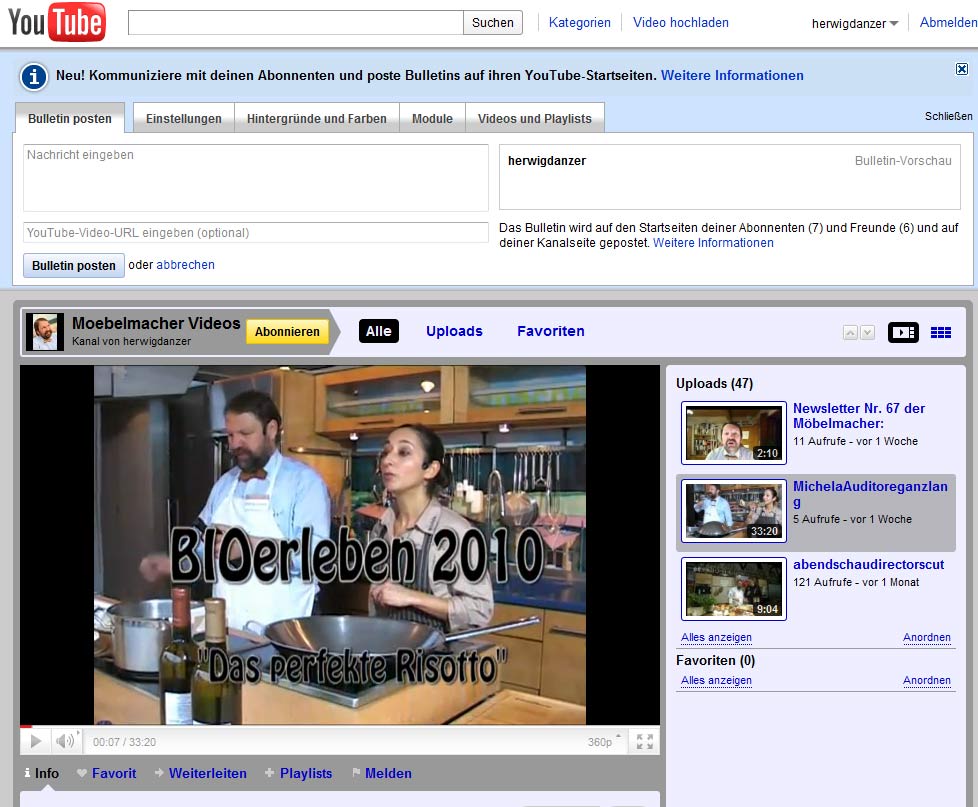
Task: Open the herwigdanzer account dropdown
Action: coord(855,23)
